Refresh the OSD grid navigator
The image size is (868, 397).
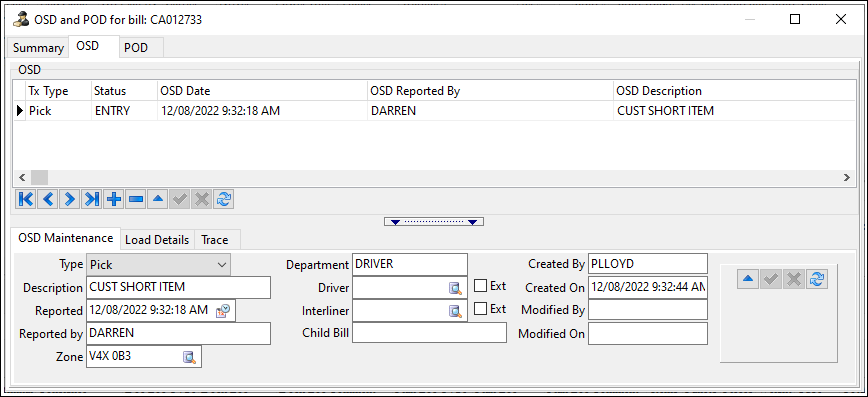click(x=224, y=199)
